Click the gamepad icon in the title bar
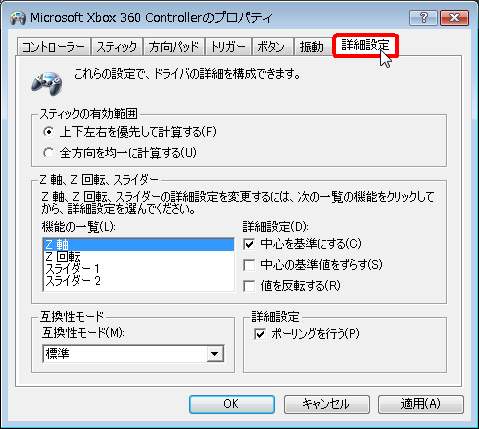 point(18,18)
